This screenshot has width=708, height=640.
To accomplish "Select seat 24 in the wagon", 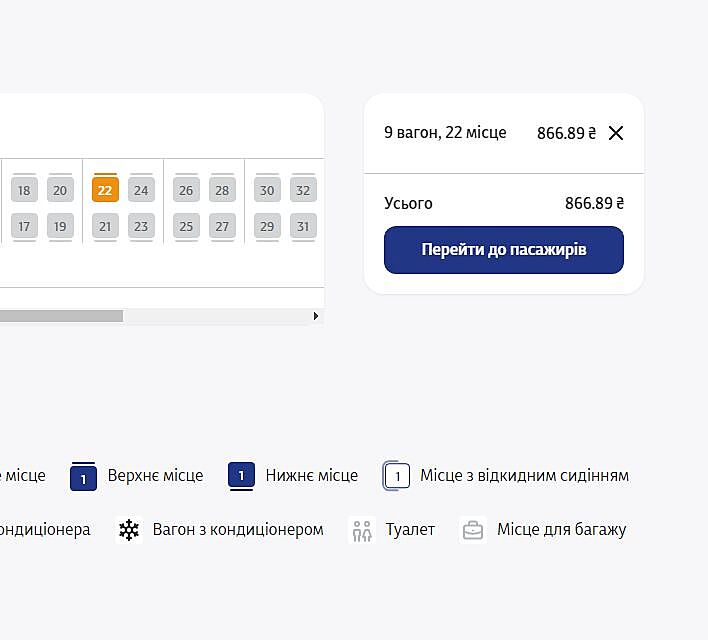I will (x=141, y=190).
